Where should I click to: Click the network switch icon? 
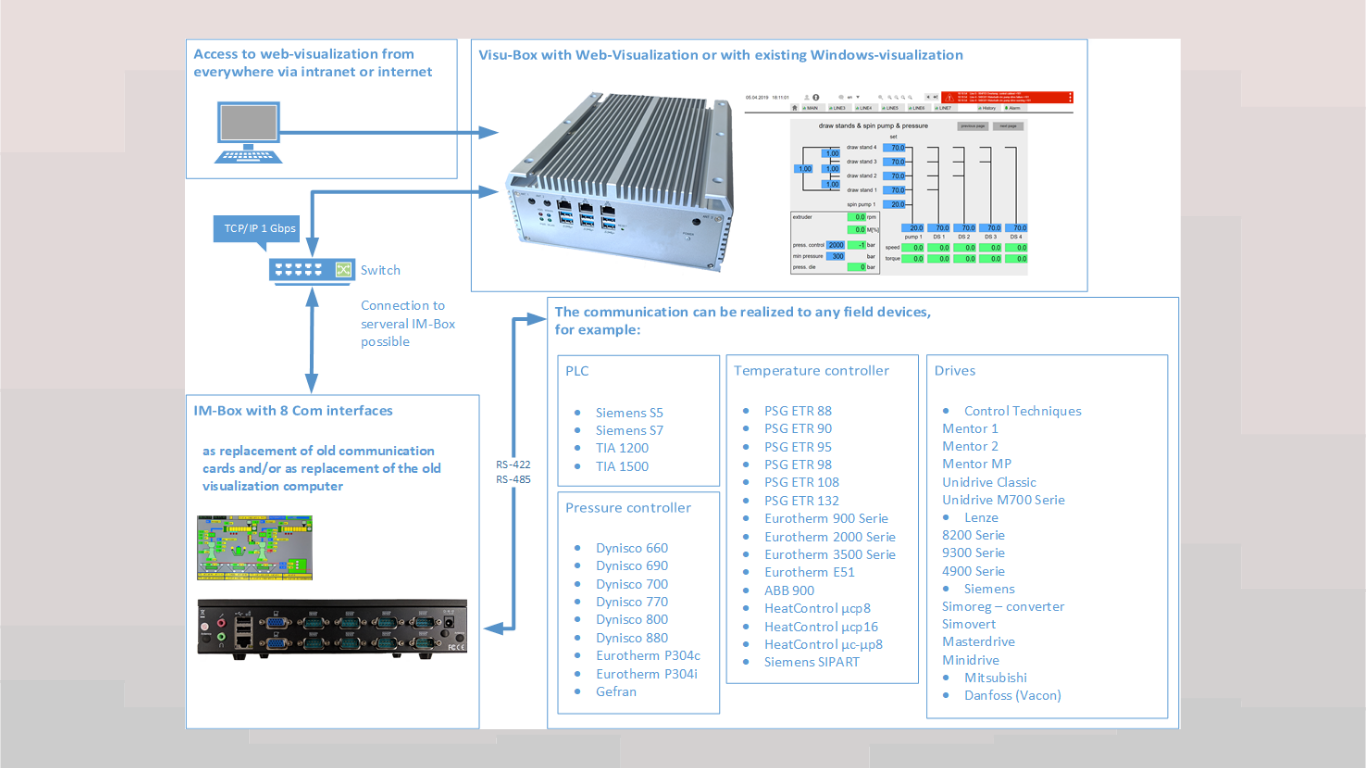(311, 270)
